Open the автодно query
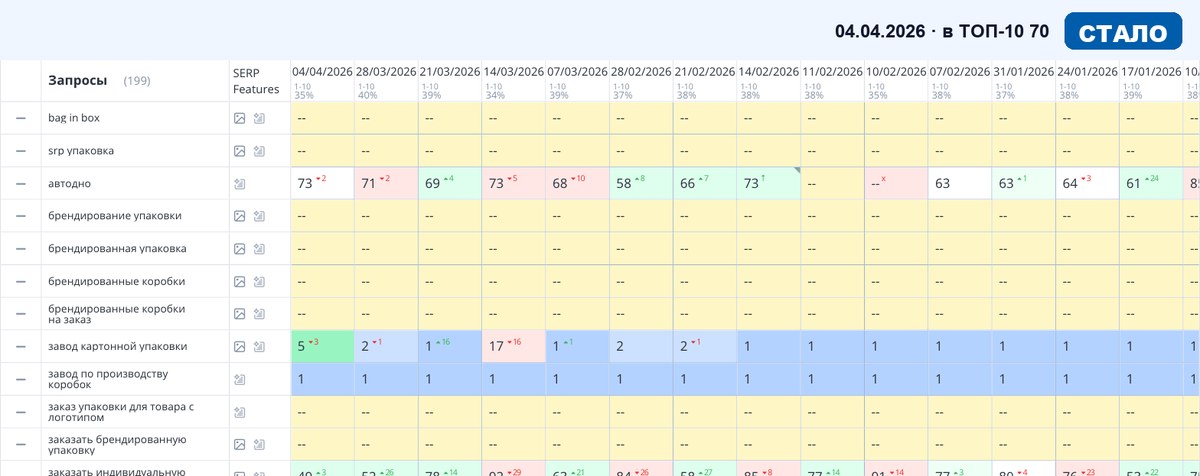The width and height of the screenshot is (1200, 476). click(x=70, y=184)
